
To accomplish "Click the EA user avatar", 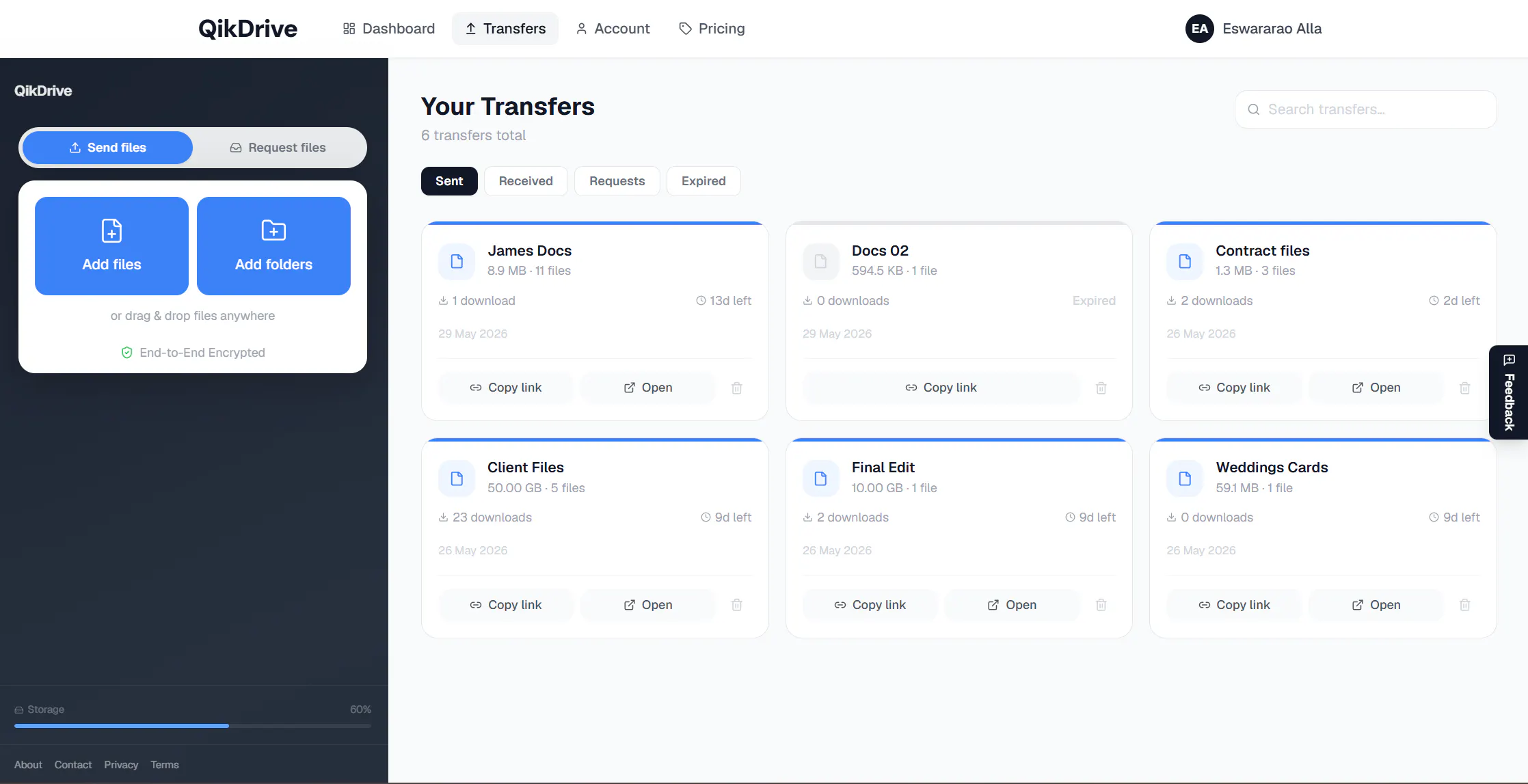I will pos(1199,29).
